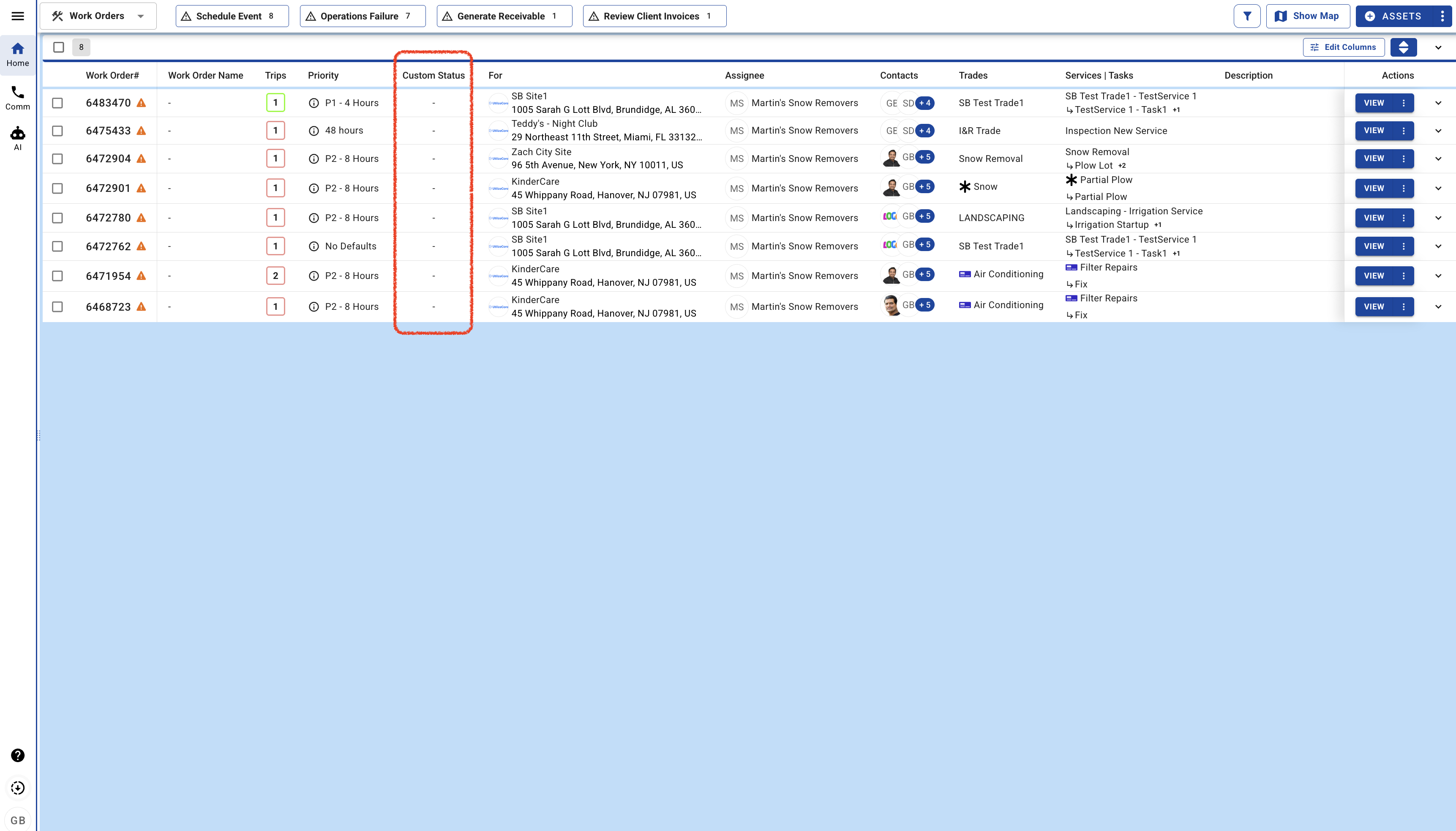Click VIEW for work order 6475433

coord(1374,131)
